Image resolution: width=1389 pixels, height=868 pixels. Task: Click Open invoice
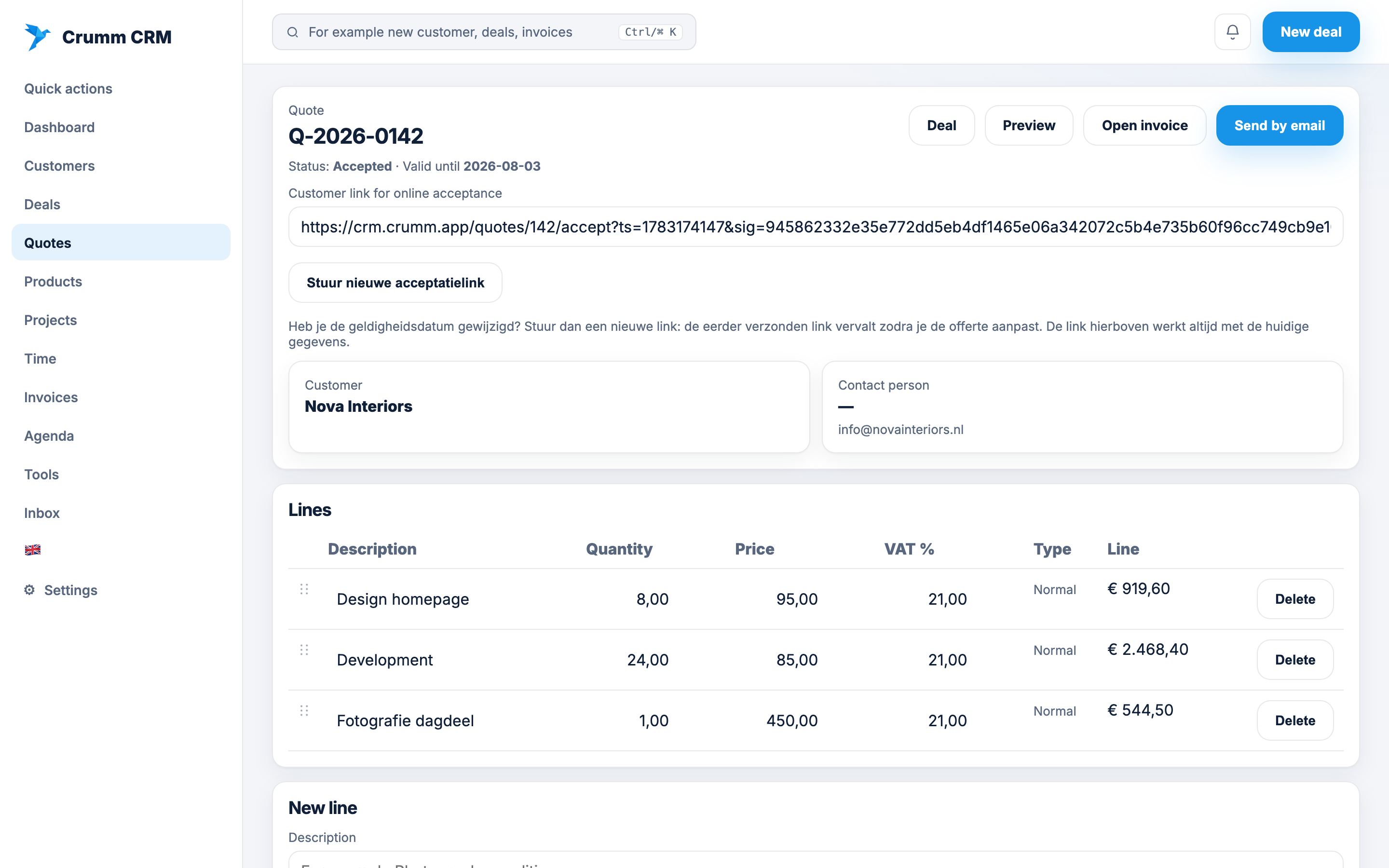[x=1144, y=125]
